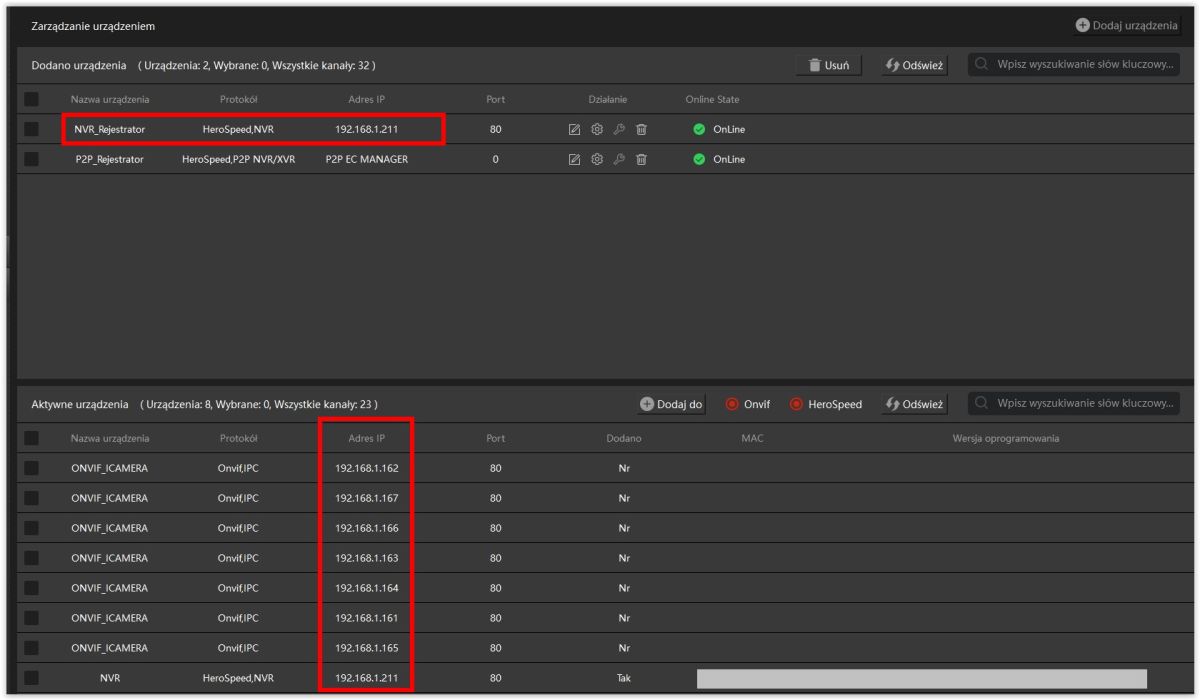Click search magnifier in added devices search
This screenshot has width=1200, height=700.
pos(982,65)
